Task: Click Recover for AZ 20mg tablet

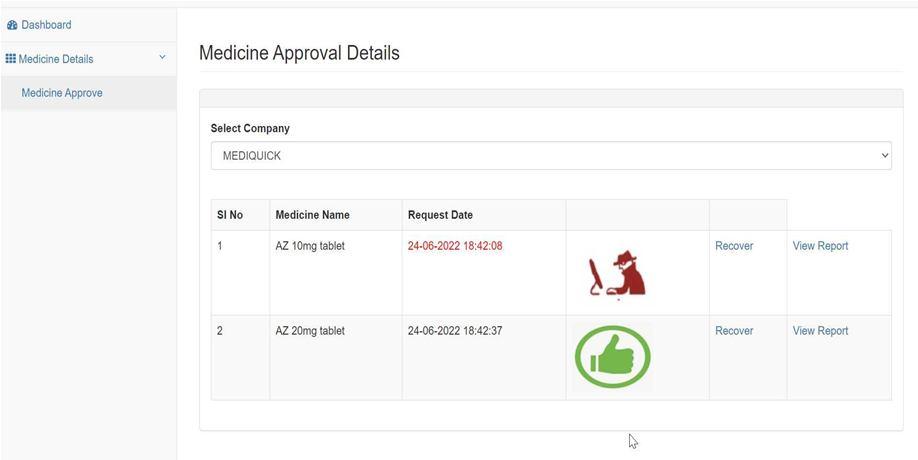Action: tap(734, 331)
